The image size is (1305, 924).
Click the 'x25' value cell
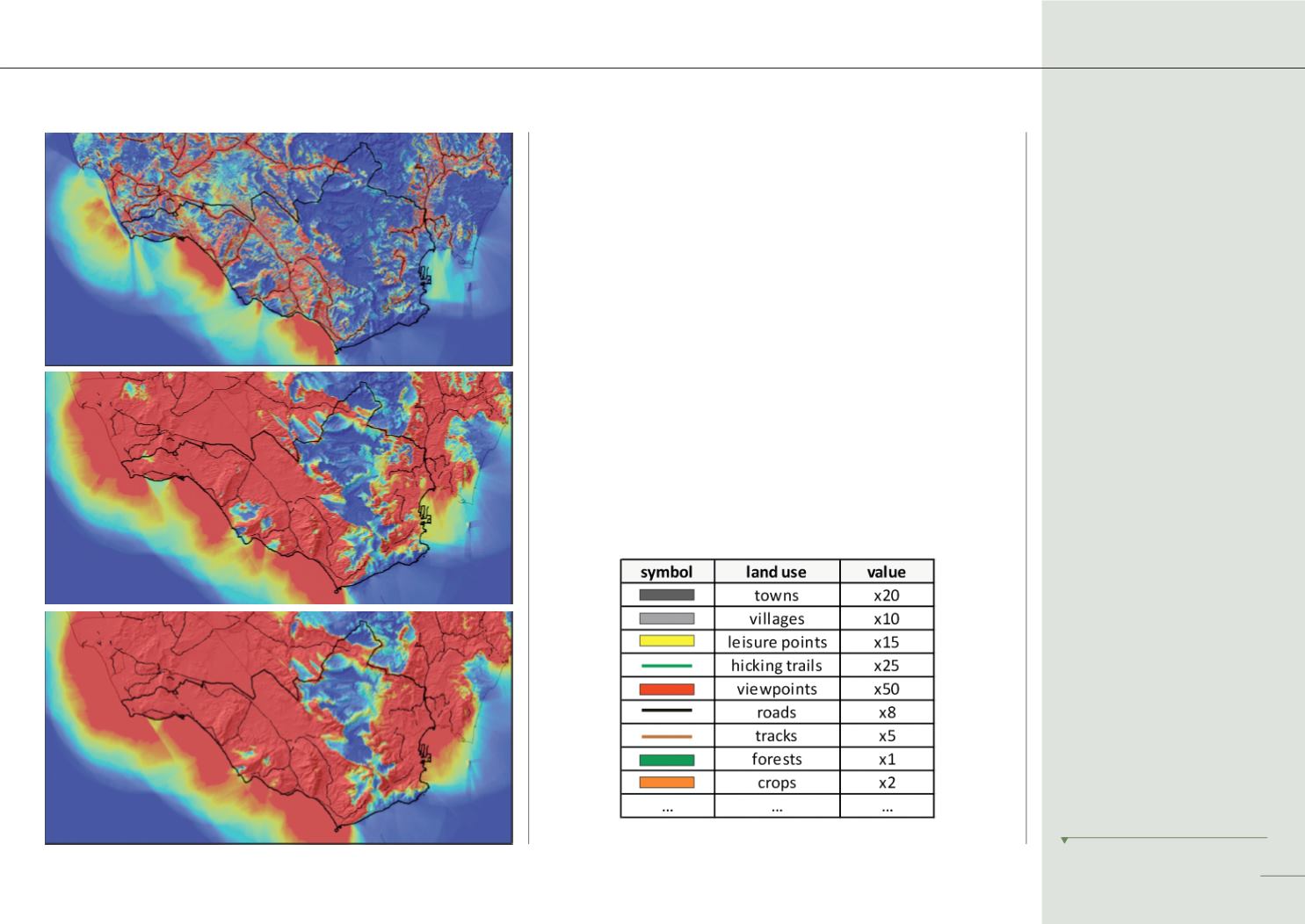pyautogui.click(x=887, y=666)
